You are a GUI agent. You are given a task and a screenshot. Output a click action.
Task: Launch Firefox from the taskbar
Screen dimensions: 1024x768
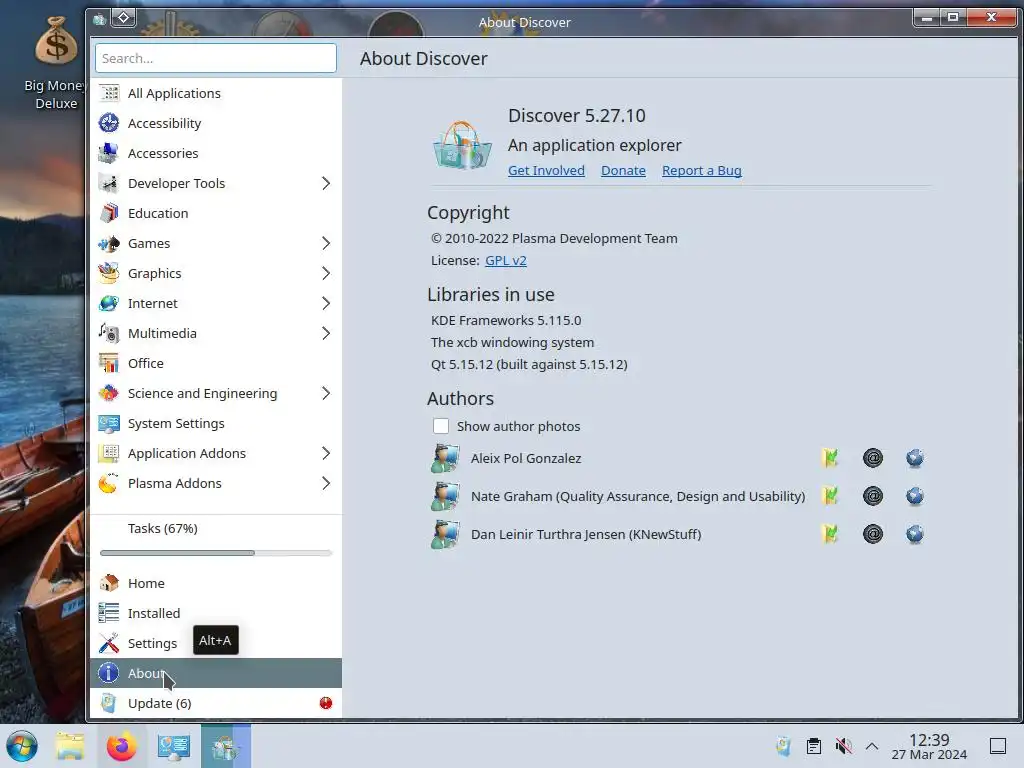pos(121,746)
